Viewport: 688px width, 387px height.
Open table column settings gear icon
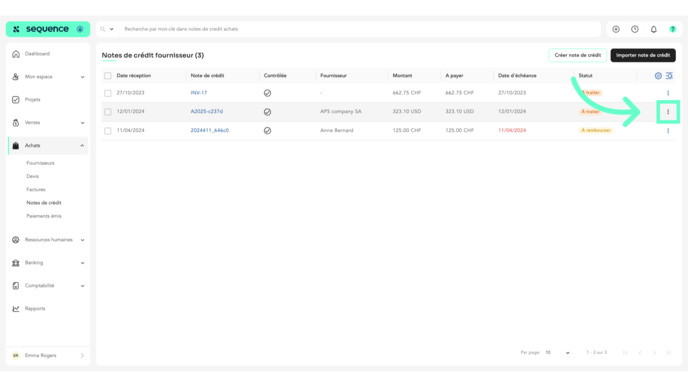pyautogui.click(x=658, y=76)
